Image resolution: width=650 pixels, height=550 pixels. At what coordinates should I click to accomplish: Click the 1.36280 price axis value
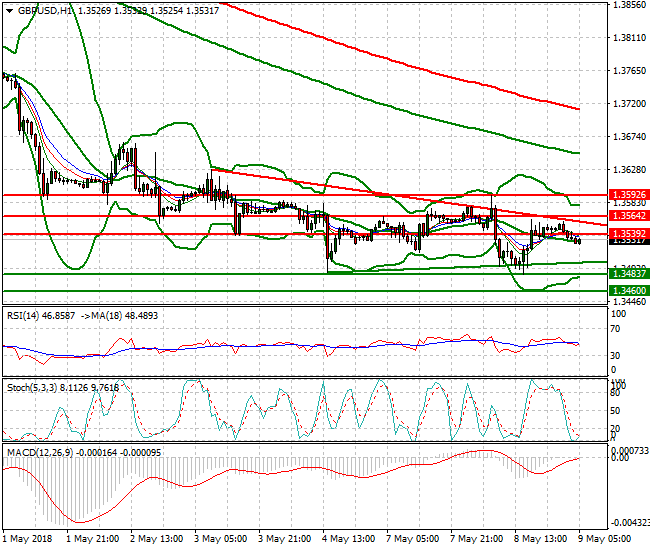(x=629, y=170)
